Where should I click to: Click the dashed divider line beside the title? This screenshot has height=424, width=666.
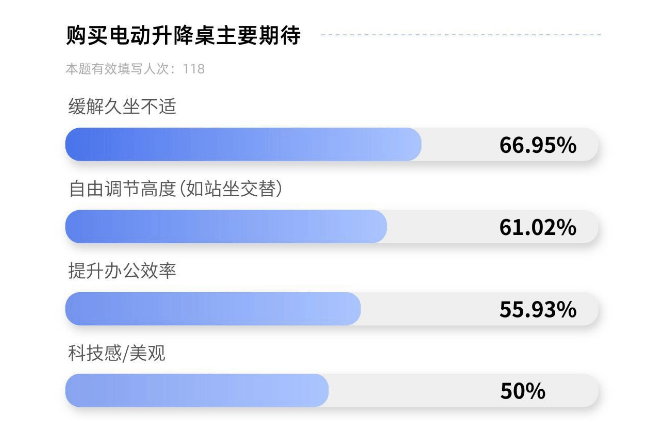click(460, 35)
